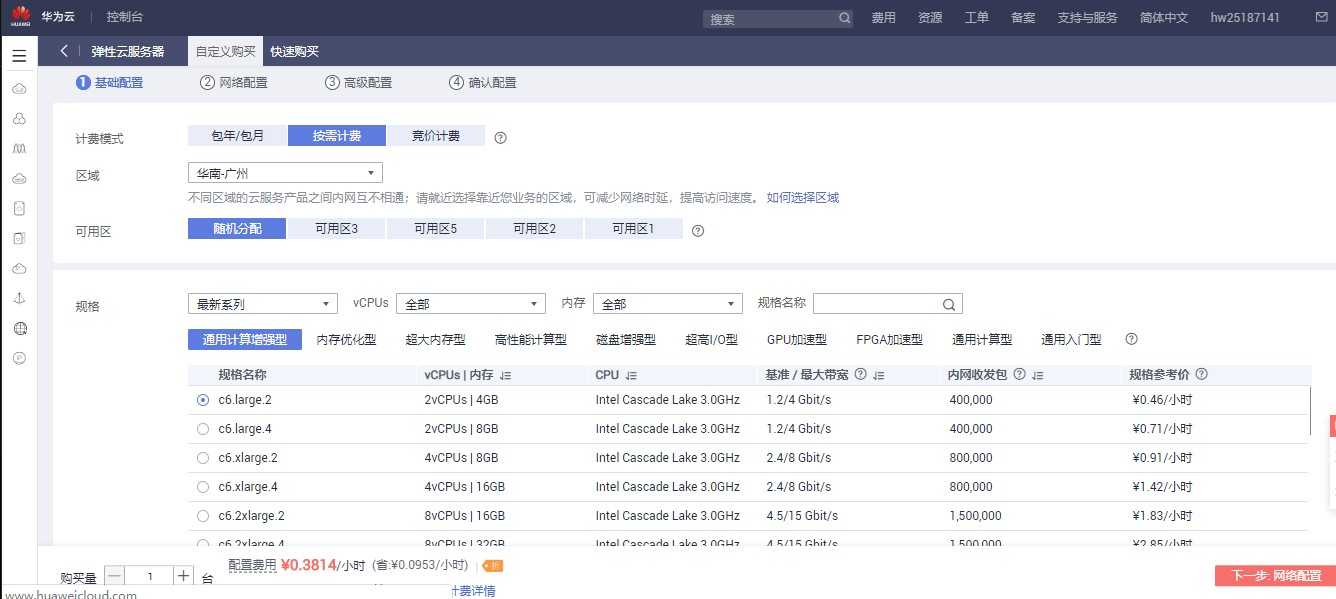Select the 通用计算增强型 flavor tab

click(245, 340)
